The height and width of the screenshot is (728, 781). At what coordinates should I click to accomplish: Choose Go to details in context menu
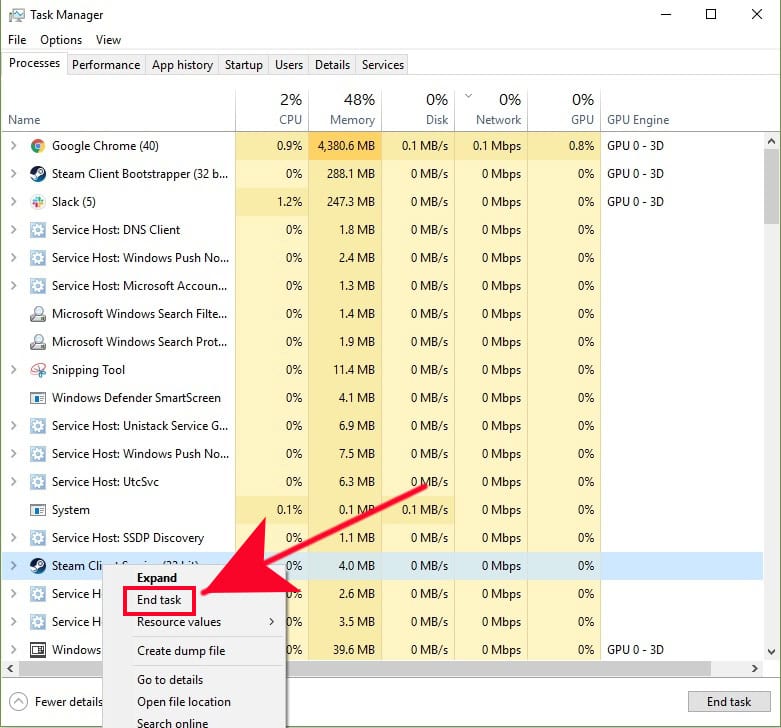(x=170, y=680)
